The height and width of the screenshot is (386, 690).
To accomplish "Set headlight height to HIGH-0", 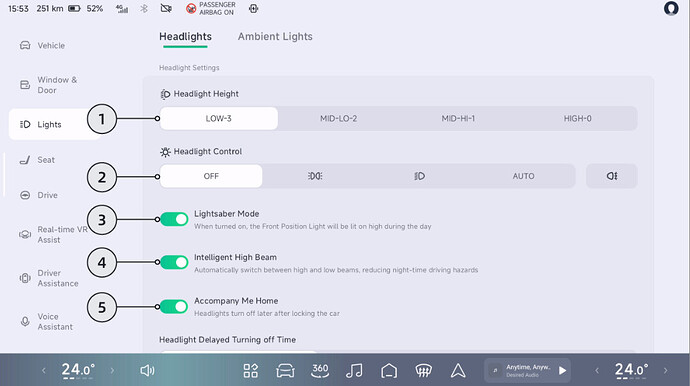I will (577, 118).
